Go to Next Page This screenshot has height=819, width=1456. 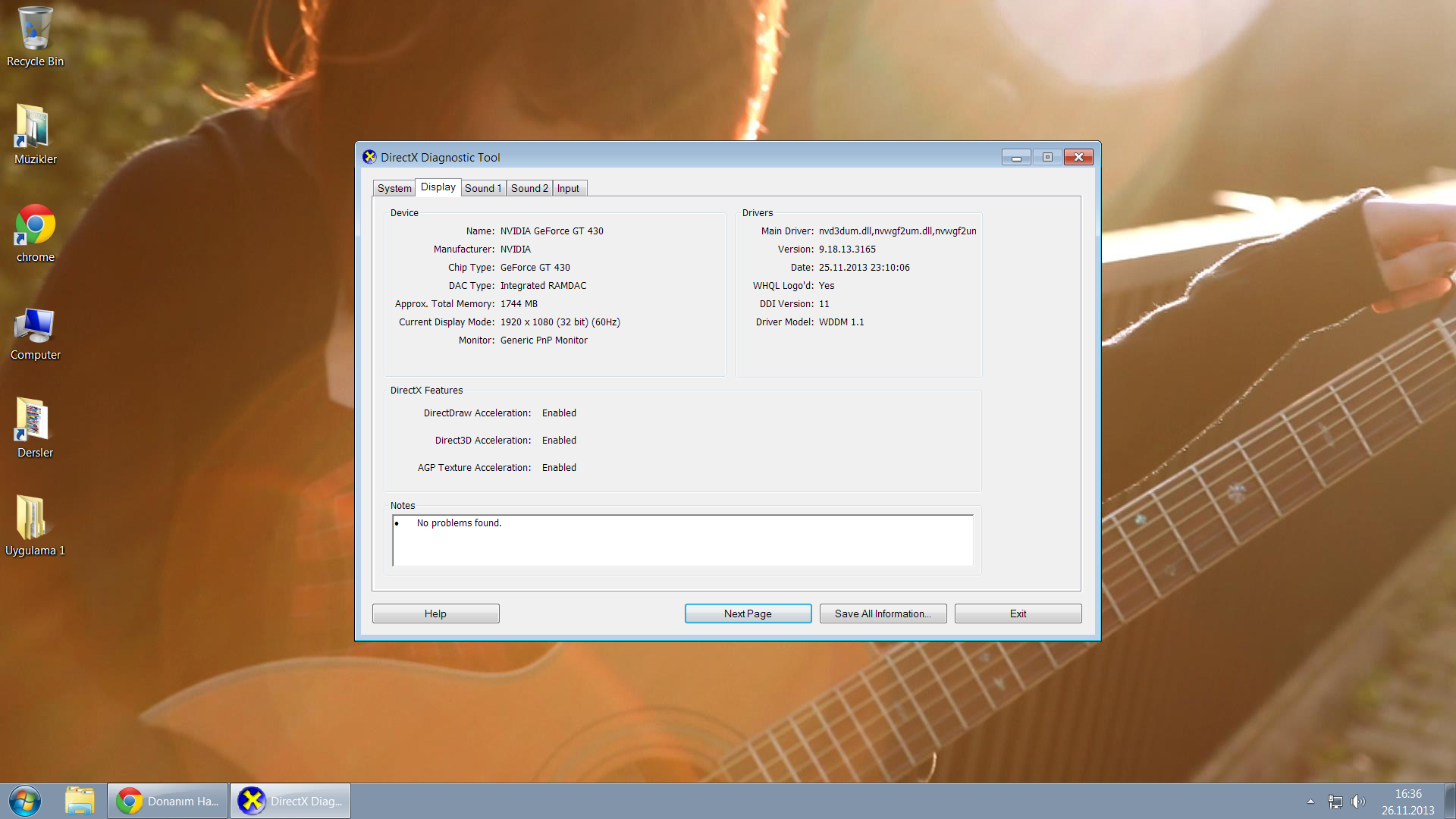tap(748, 613)
